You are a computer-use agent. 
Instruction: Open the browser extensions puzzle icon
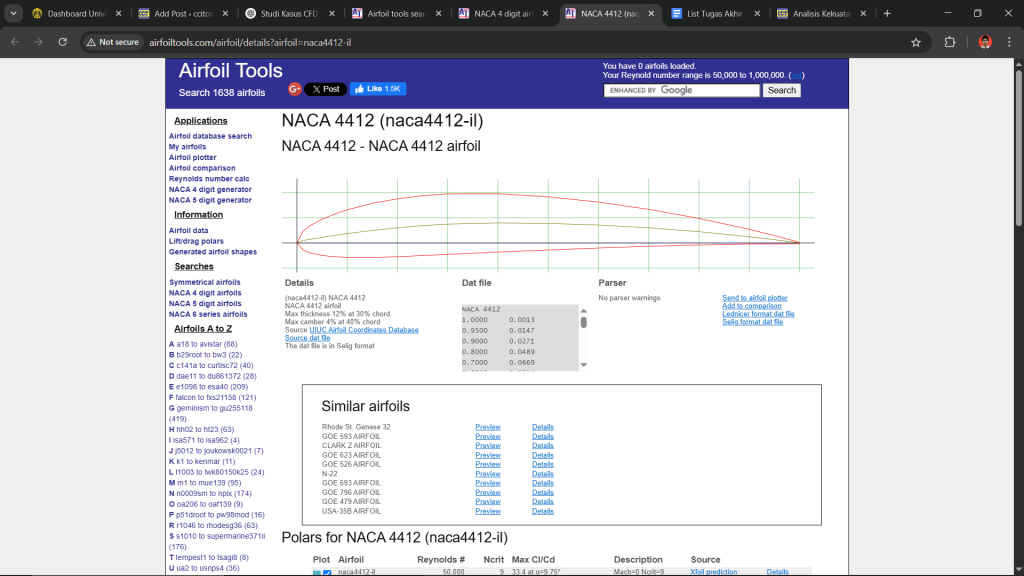[x=950, y=42]
